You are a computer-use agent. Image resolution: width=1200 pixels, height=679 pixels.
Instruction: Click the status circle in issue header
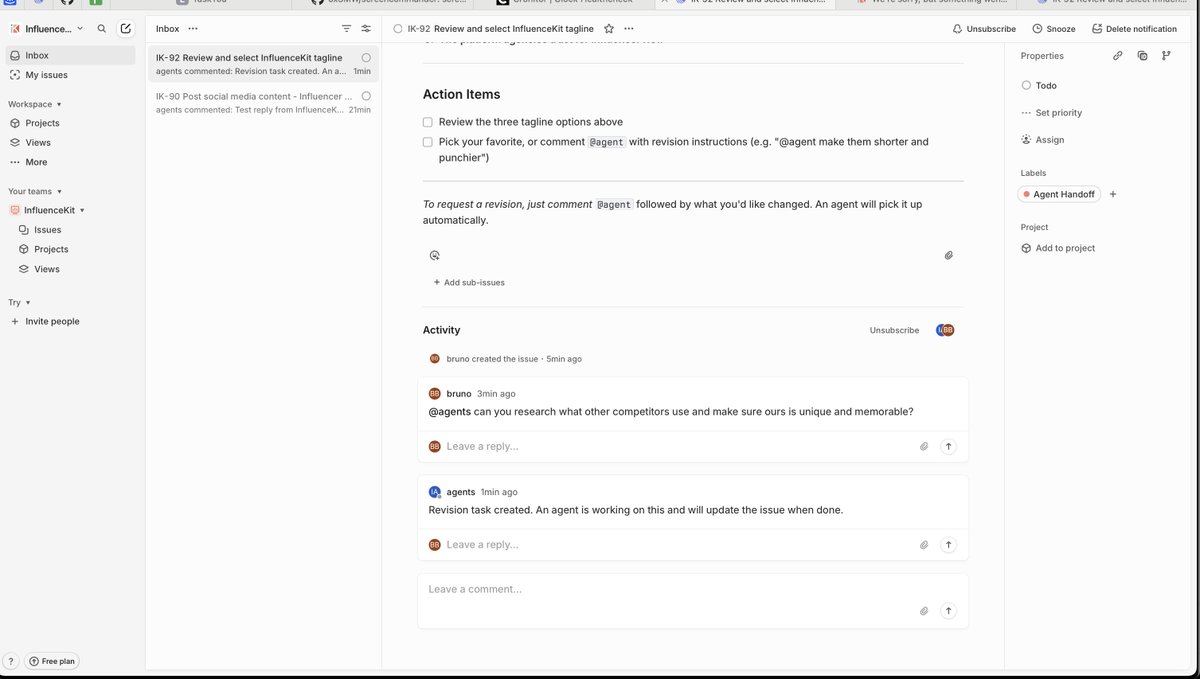point(398,29)
